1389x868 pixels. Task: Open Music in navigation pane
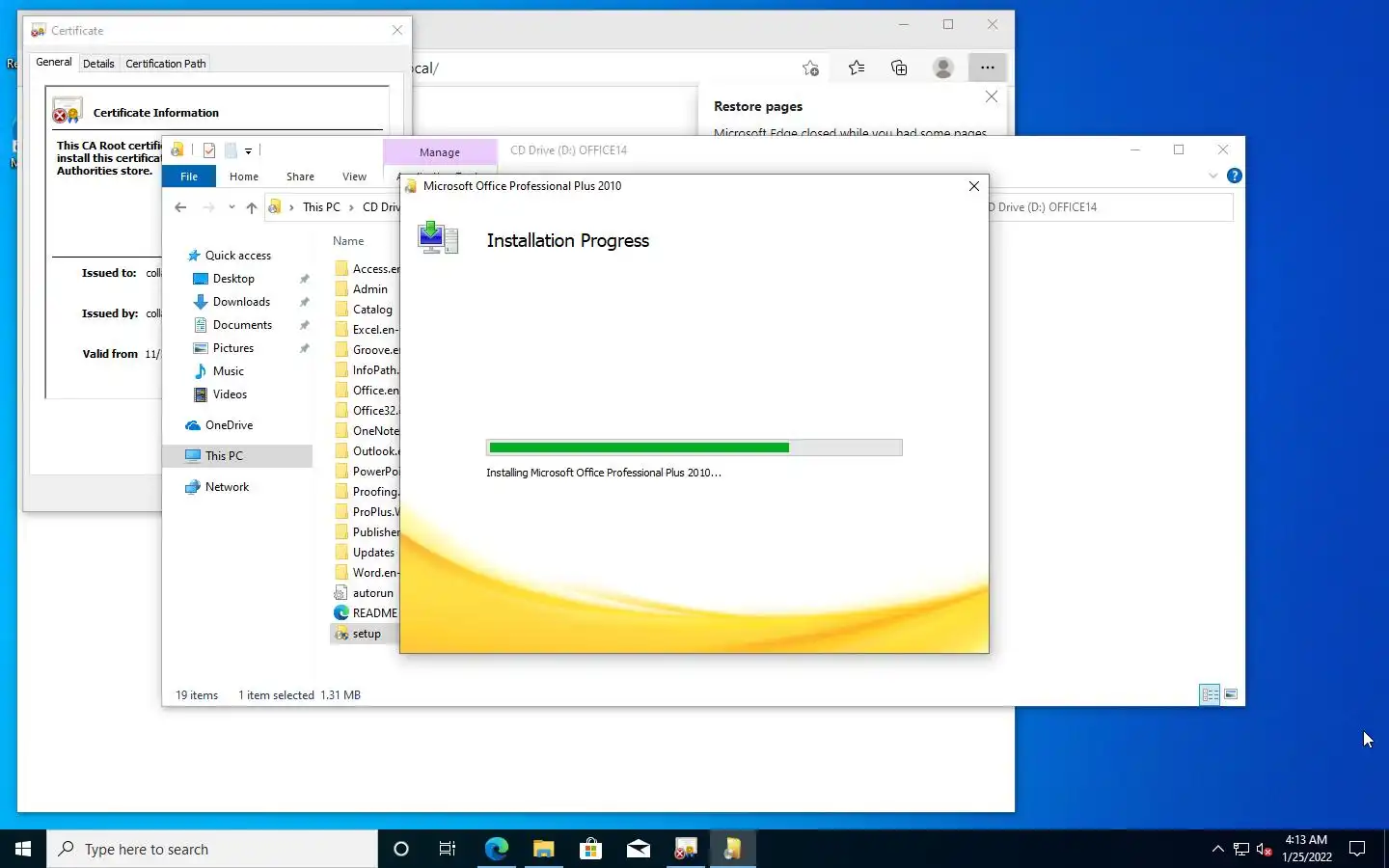point(229,371)
